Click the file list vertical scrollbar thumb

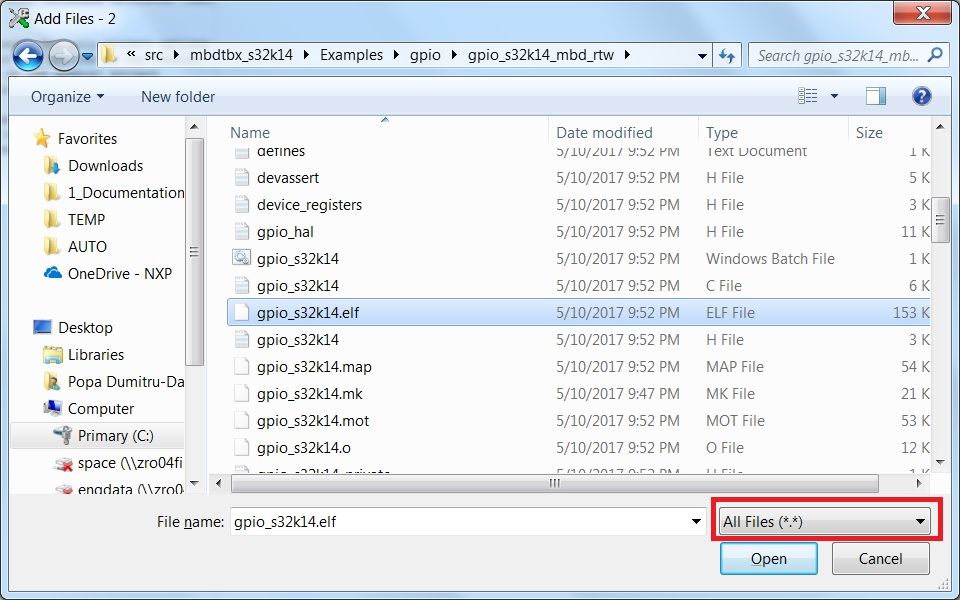[940, 219]
